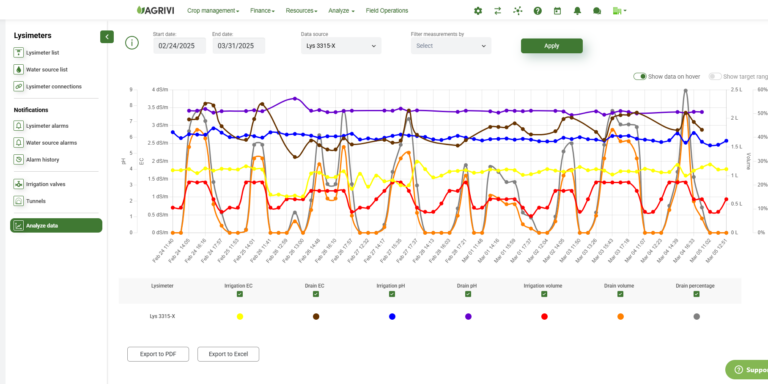
Task: Open settings gear icon in top bar
Action: [x=478, y=11]
